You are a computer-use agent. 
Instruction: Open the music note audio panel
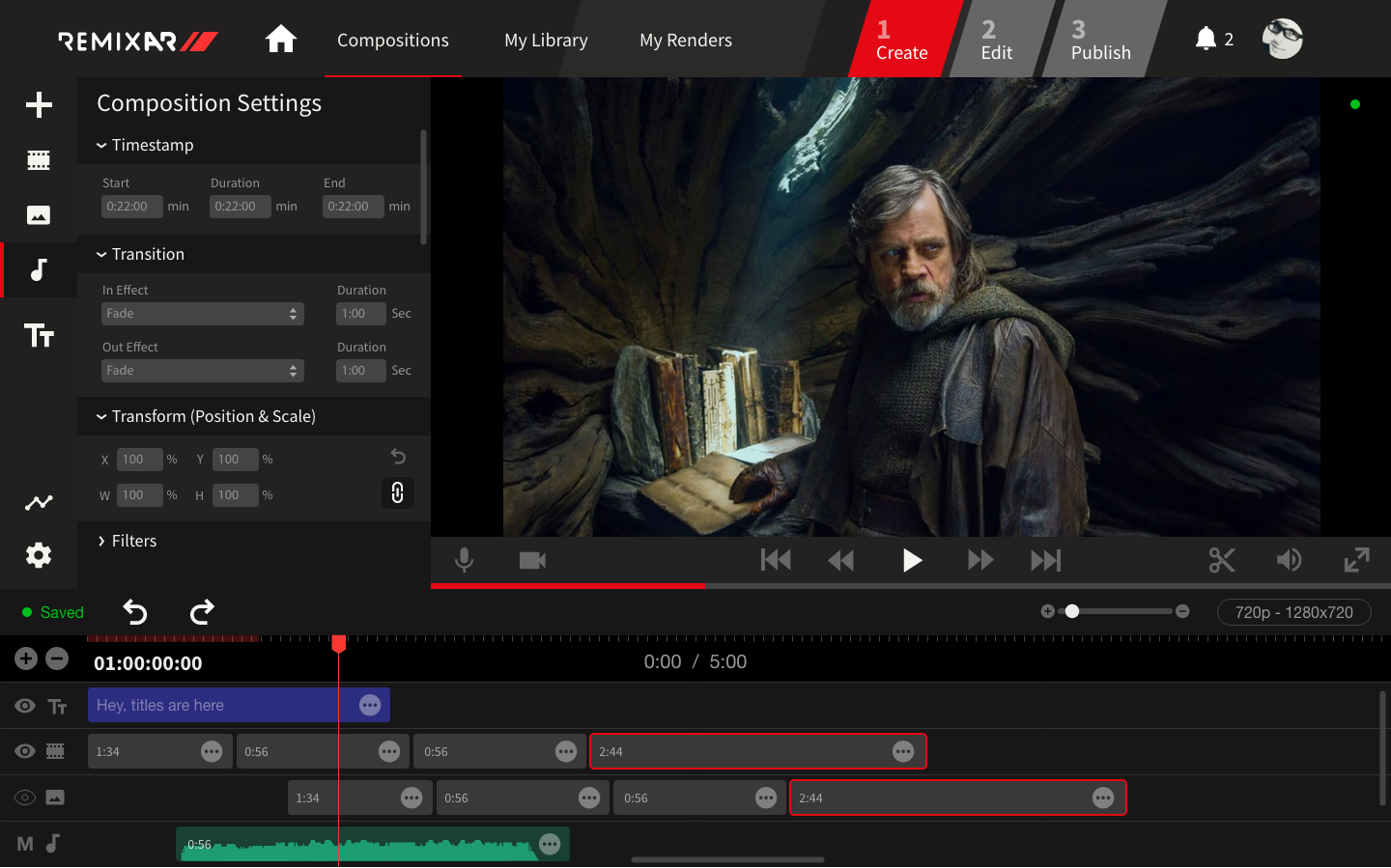(39, 269)
